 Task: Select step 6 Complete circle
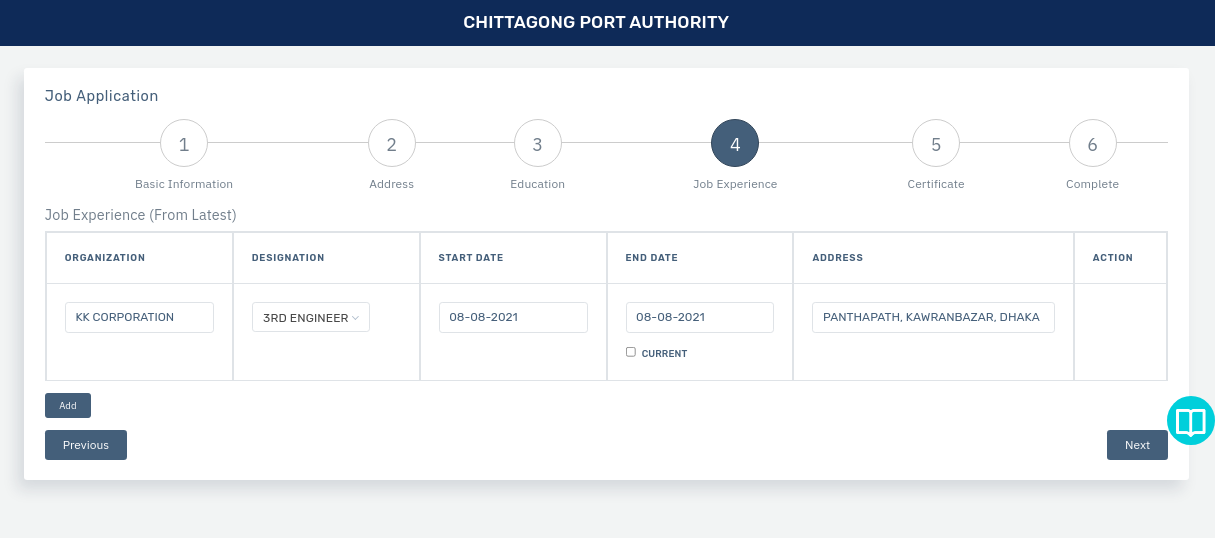coord(1093,144)
